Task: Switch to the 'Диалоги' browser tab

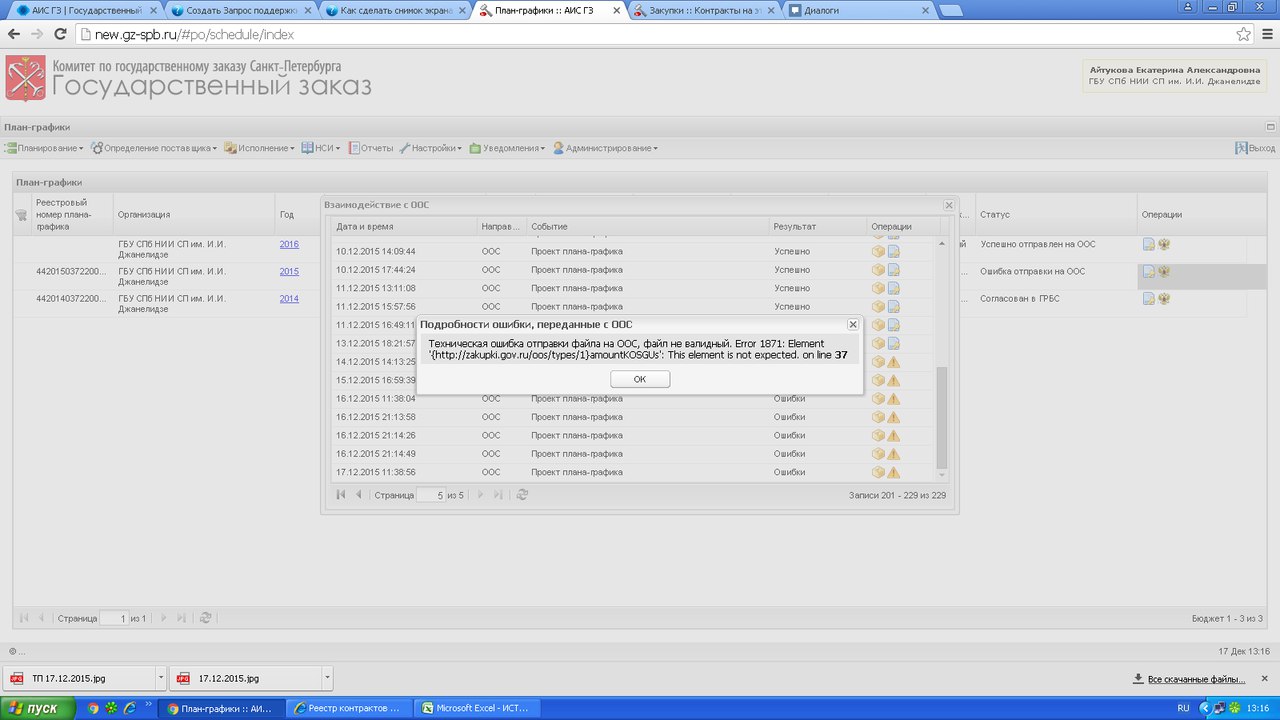Action: click(x=860, y=10)
